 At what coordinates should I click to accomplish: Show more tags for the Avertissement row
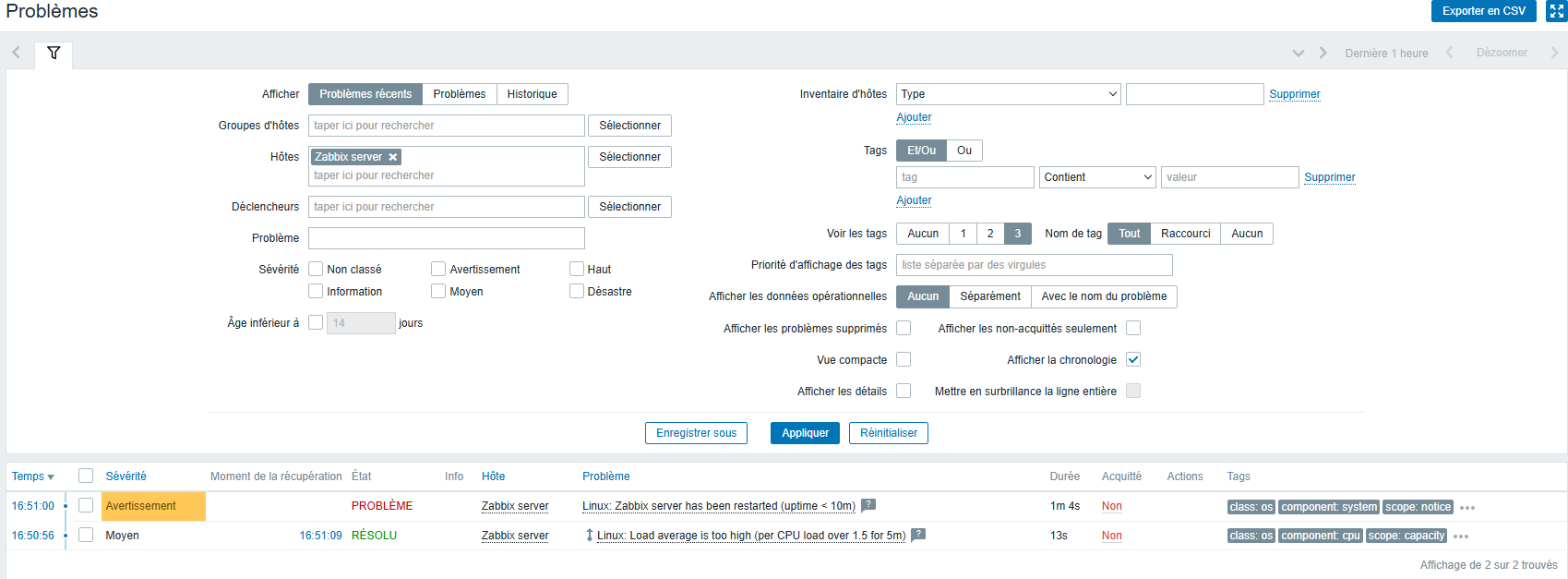tap(1467, 508)
